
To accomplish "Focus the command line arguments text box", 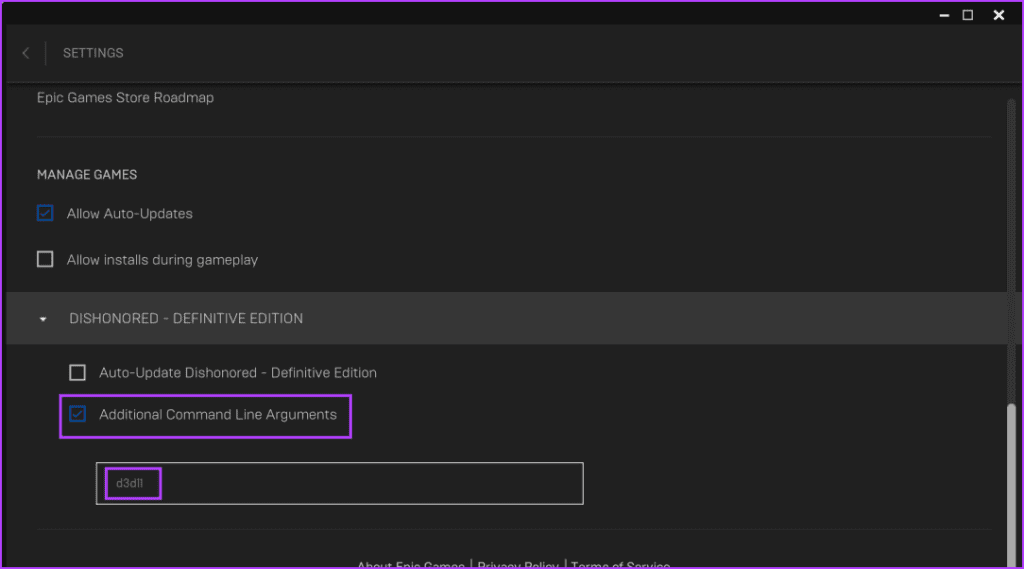I will pos(340,483).
